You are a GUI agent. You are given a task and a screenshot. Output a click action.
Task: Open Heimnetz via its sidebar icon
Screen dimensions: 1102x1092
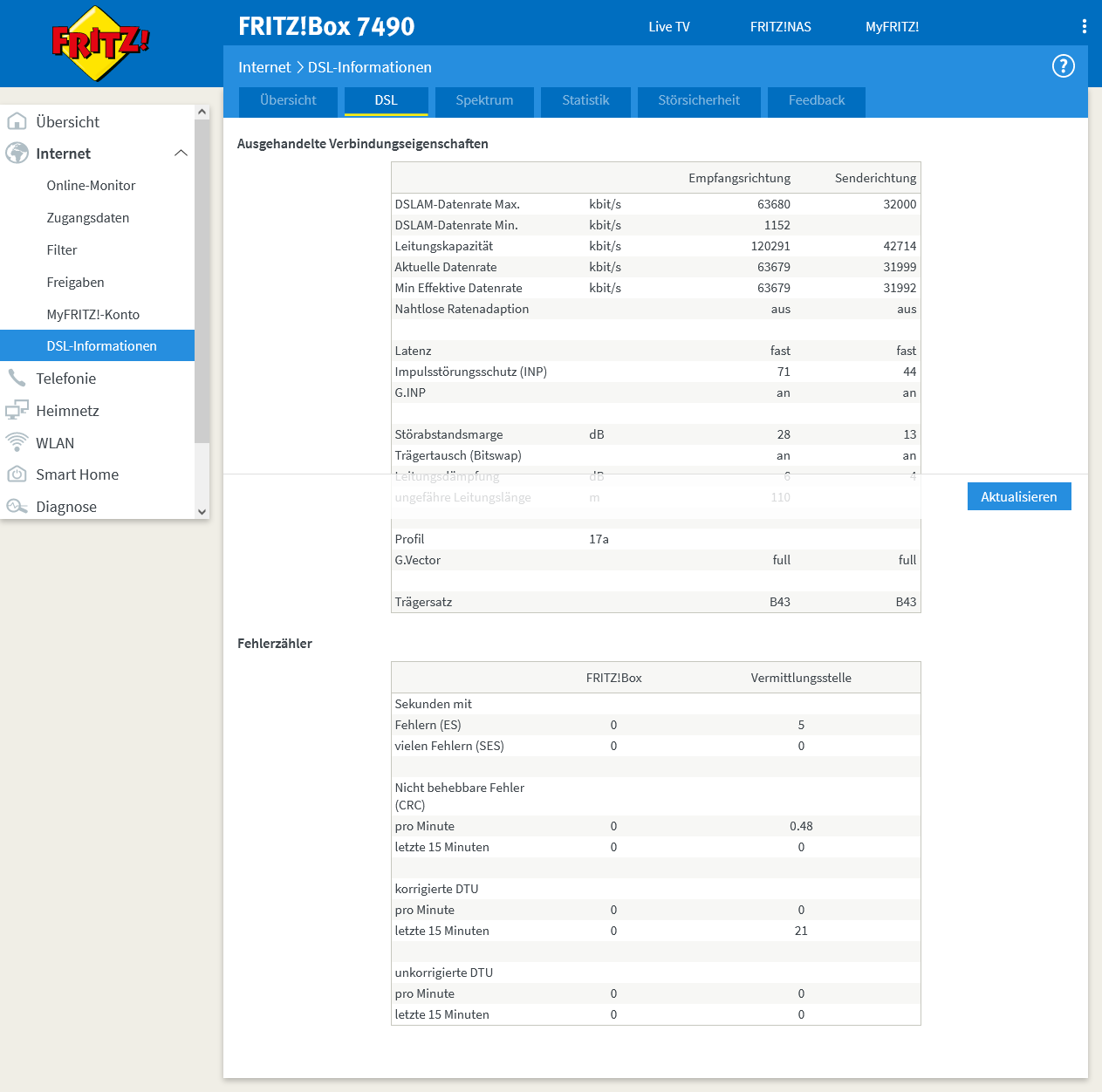(x=17, y=410)
